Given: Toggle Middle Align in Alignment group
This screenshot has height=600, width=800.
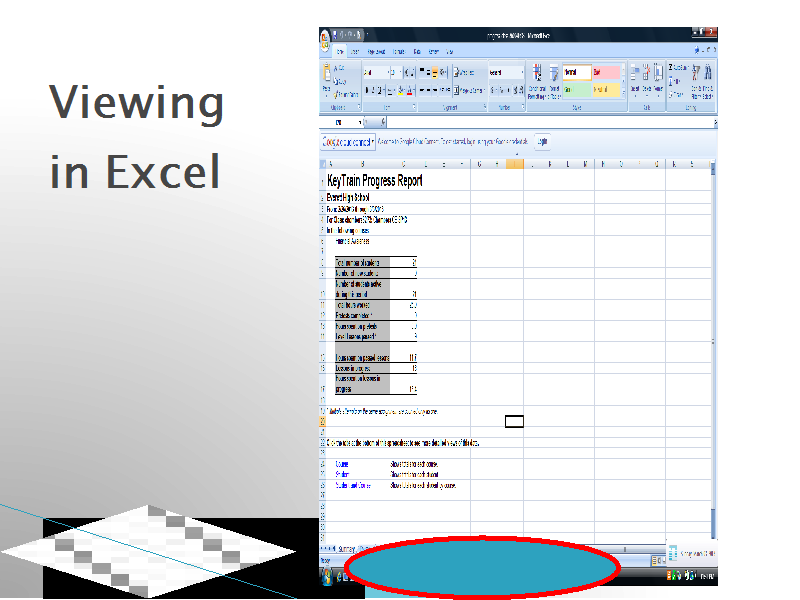Looking at the screenshot, I should [429, 72].
